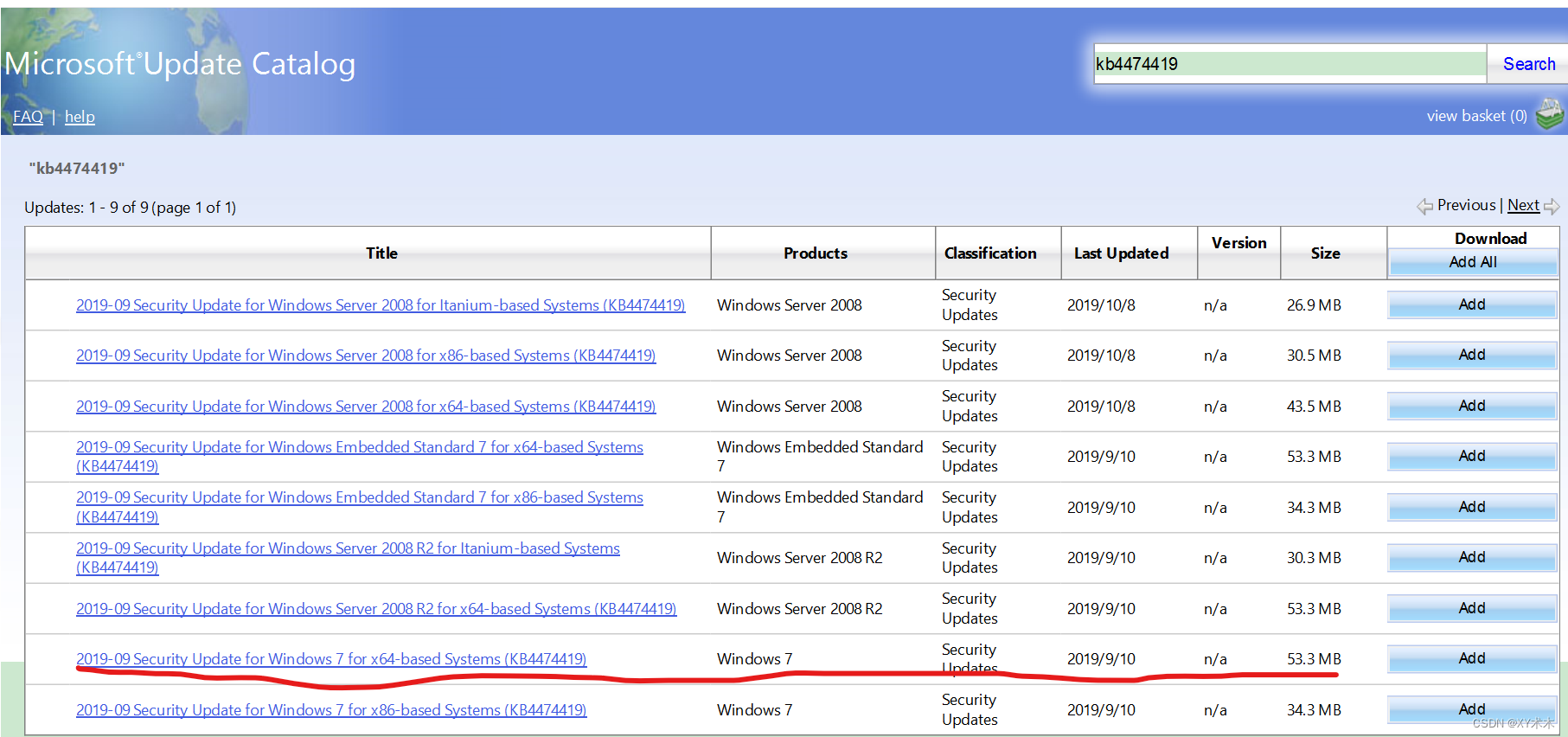
Task: Open Windows Embedded Standard 7 x64-based update link
Action: click(360, 457)
